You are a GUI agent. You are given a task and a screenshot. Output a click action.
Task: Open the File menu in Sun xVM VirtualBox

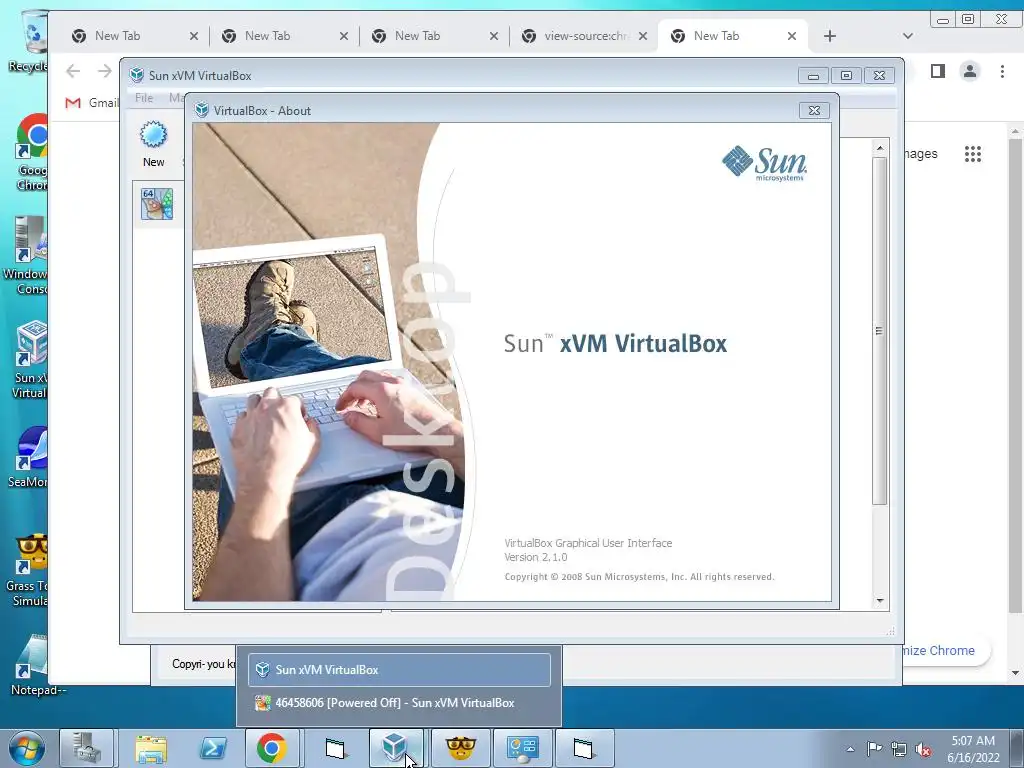click(x=144, y=98)
